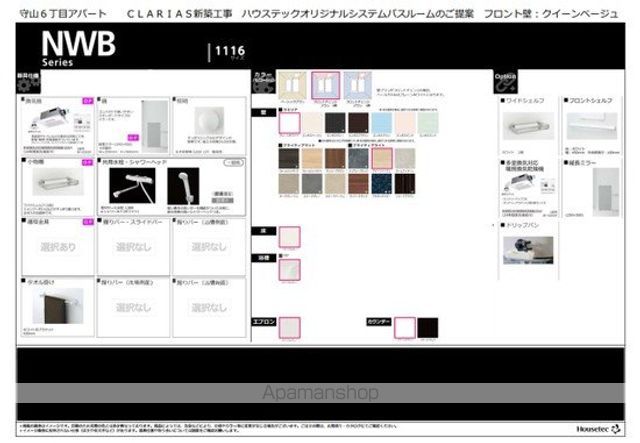
Task: Click the pink badge inside the mirror card
Action: pos(133,138)
